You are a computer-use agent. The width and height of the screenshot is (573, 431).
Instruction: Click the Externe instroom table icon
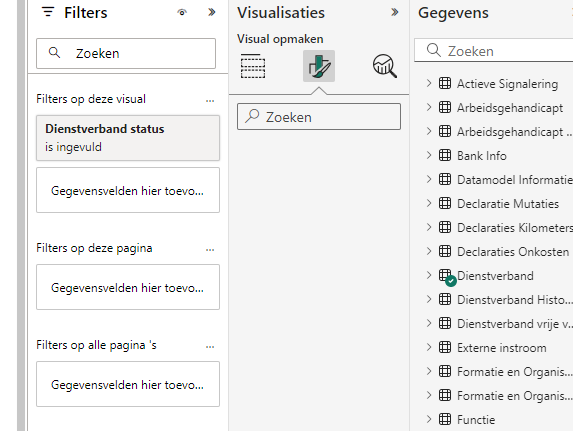point(445,347)
